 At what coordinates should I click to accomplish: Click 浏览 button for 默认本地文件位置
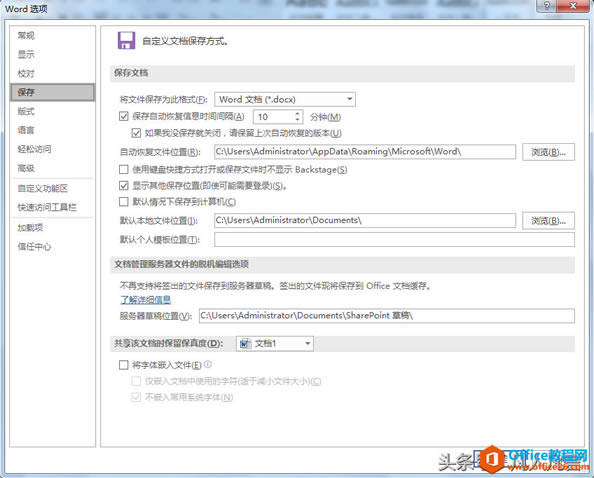pos(548,220)
